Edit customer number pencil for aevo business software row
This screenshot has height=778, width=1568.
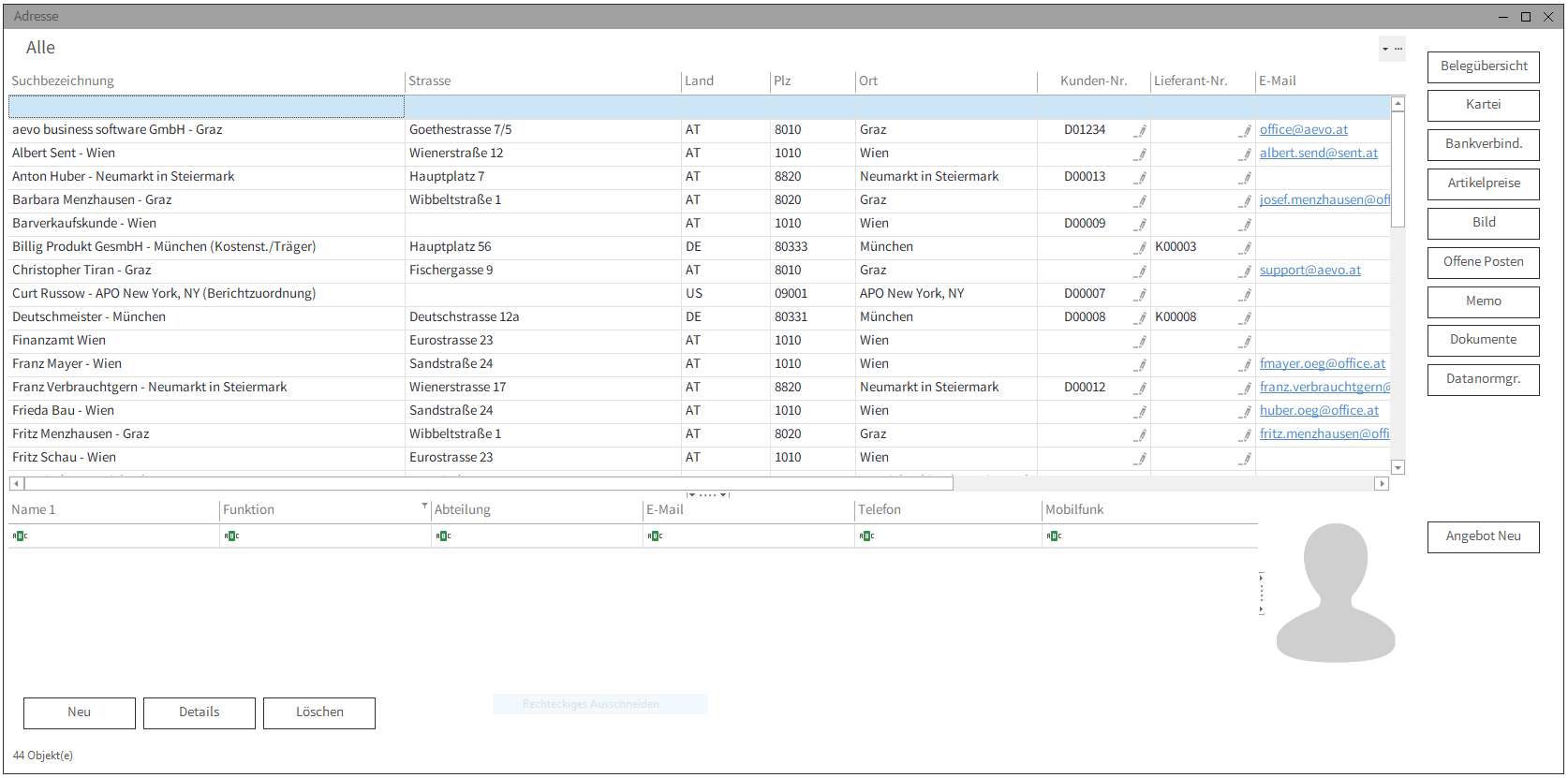pos(1141,130)
